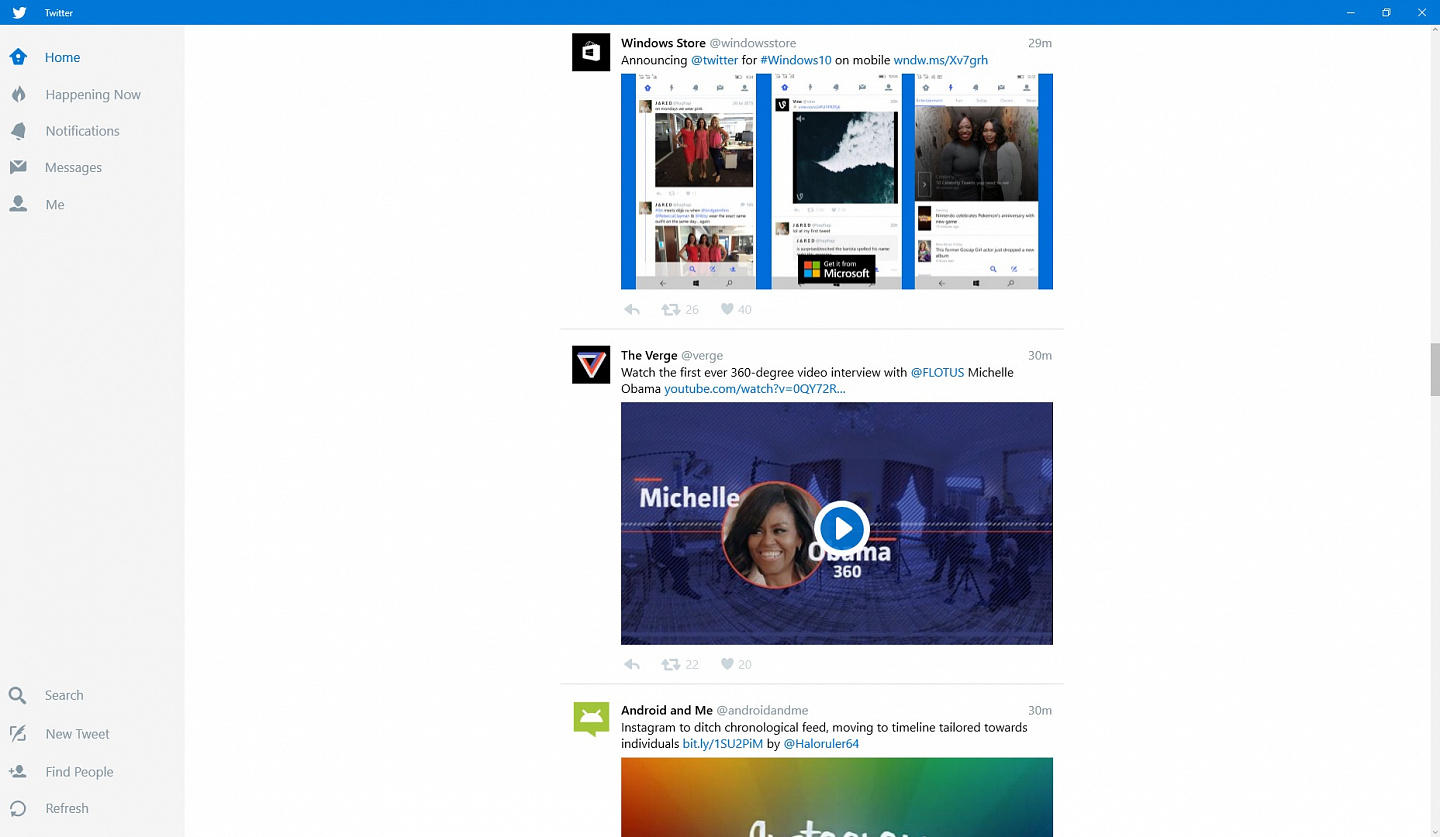Click the Windows Store account name
Screen dimensions: 1440x837
[663, 43]
